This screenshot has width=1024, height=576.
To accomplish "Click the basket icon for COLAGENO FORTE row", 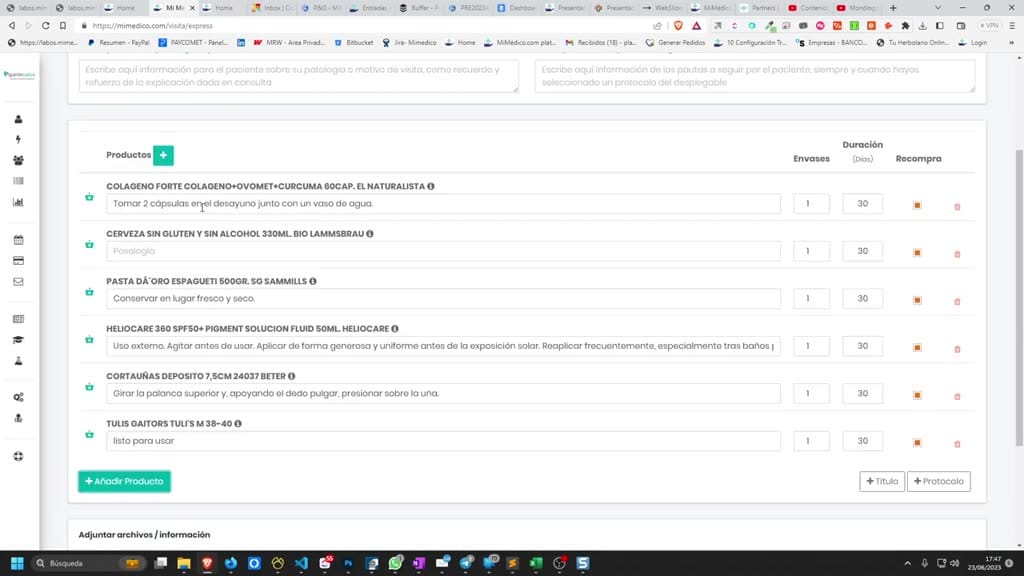I will [89, 197].
